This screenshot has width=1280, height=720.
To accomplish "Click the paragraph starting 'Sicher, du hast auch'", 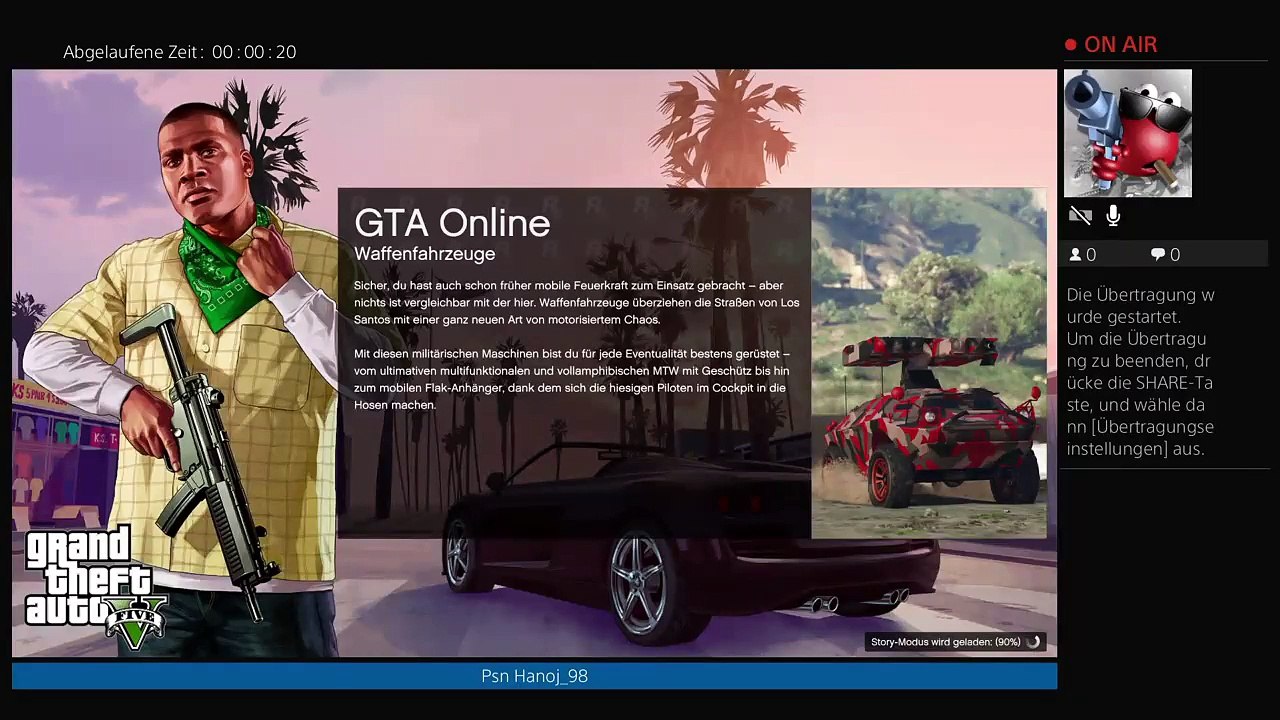I will (x=576, y=302).
